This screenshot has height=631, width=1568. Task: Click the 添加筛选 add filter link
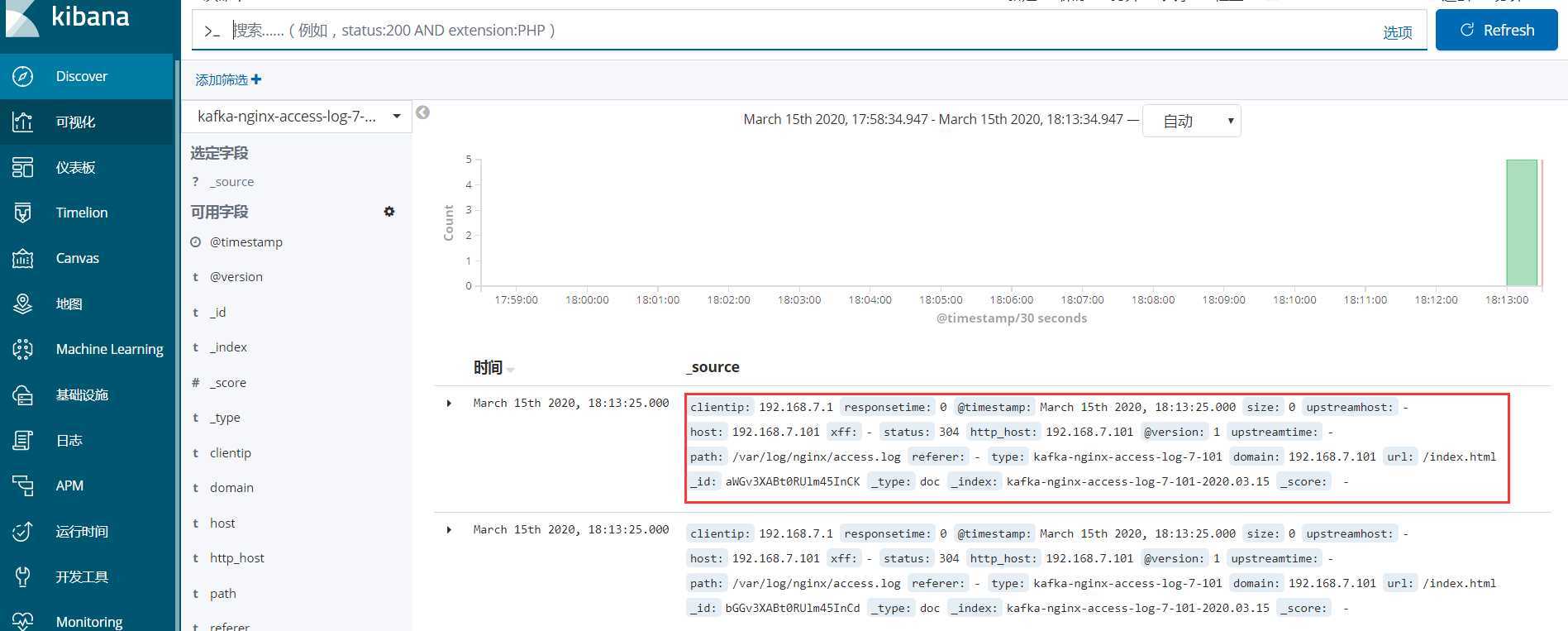(x=228, y=79)
